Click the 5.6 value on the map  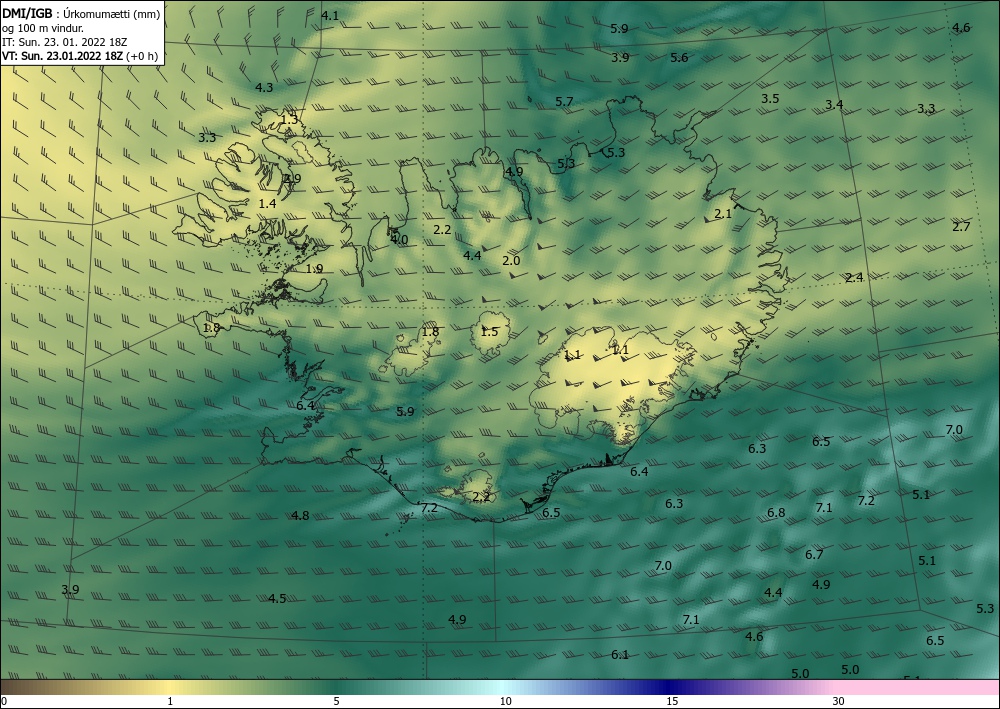(679, 58)
